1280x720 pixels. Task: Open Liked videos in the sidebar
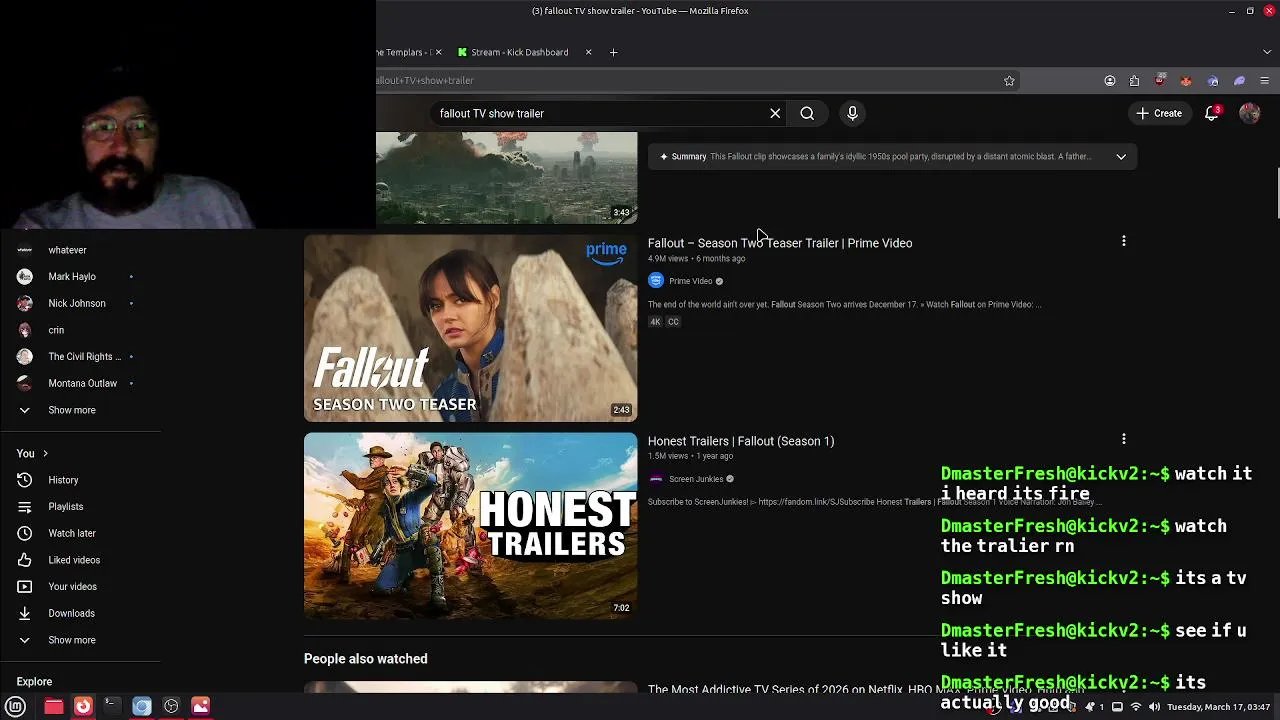coord(74,560)
